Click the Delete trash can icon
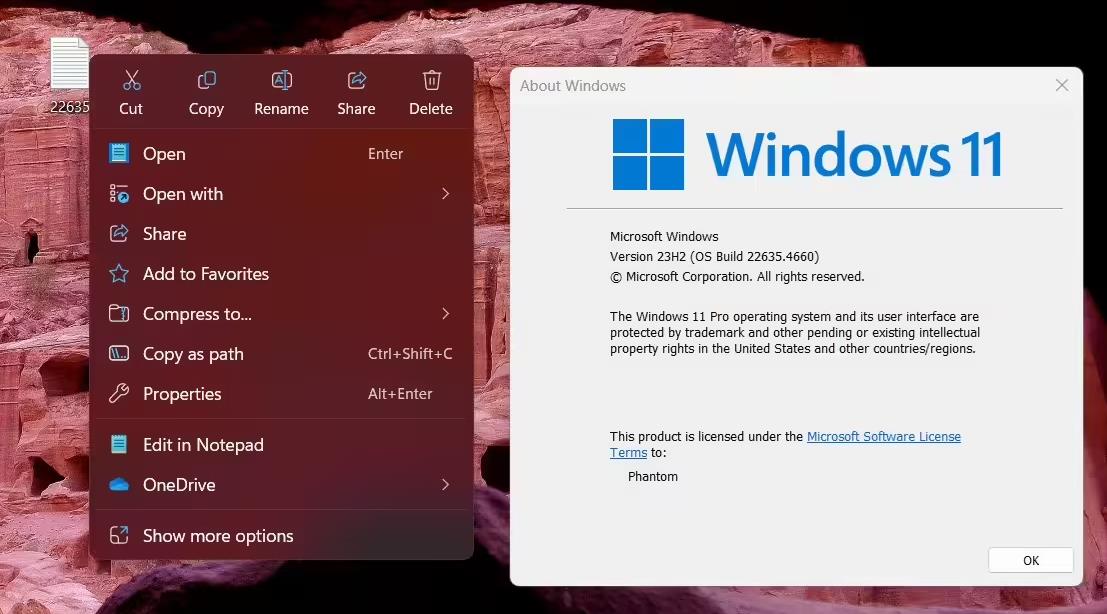 coord(431,80)
